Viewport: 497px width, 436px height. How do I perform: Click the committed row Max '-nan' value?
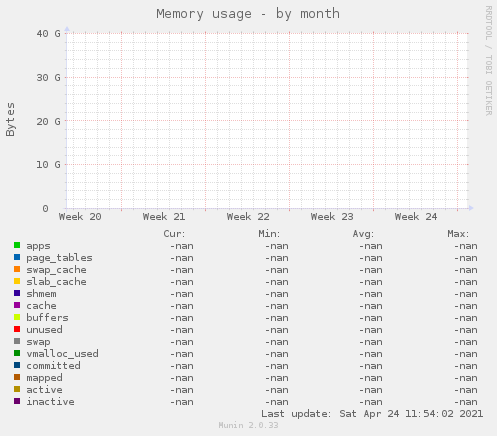click(x=466, y=366)
